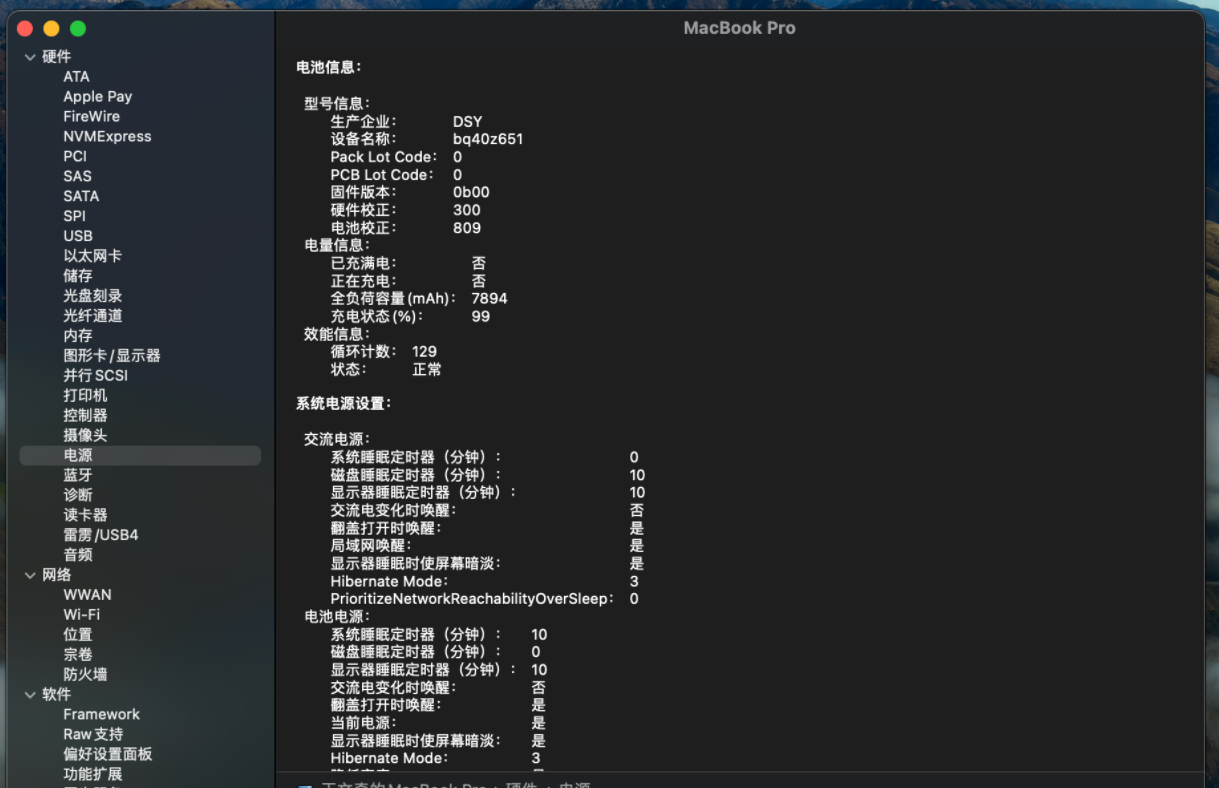Click the 电池校正 value 809
The height and width of the screenshot is (788, 1219).
click(x=466, y=228)
